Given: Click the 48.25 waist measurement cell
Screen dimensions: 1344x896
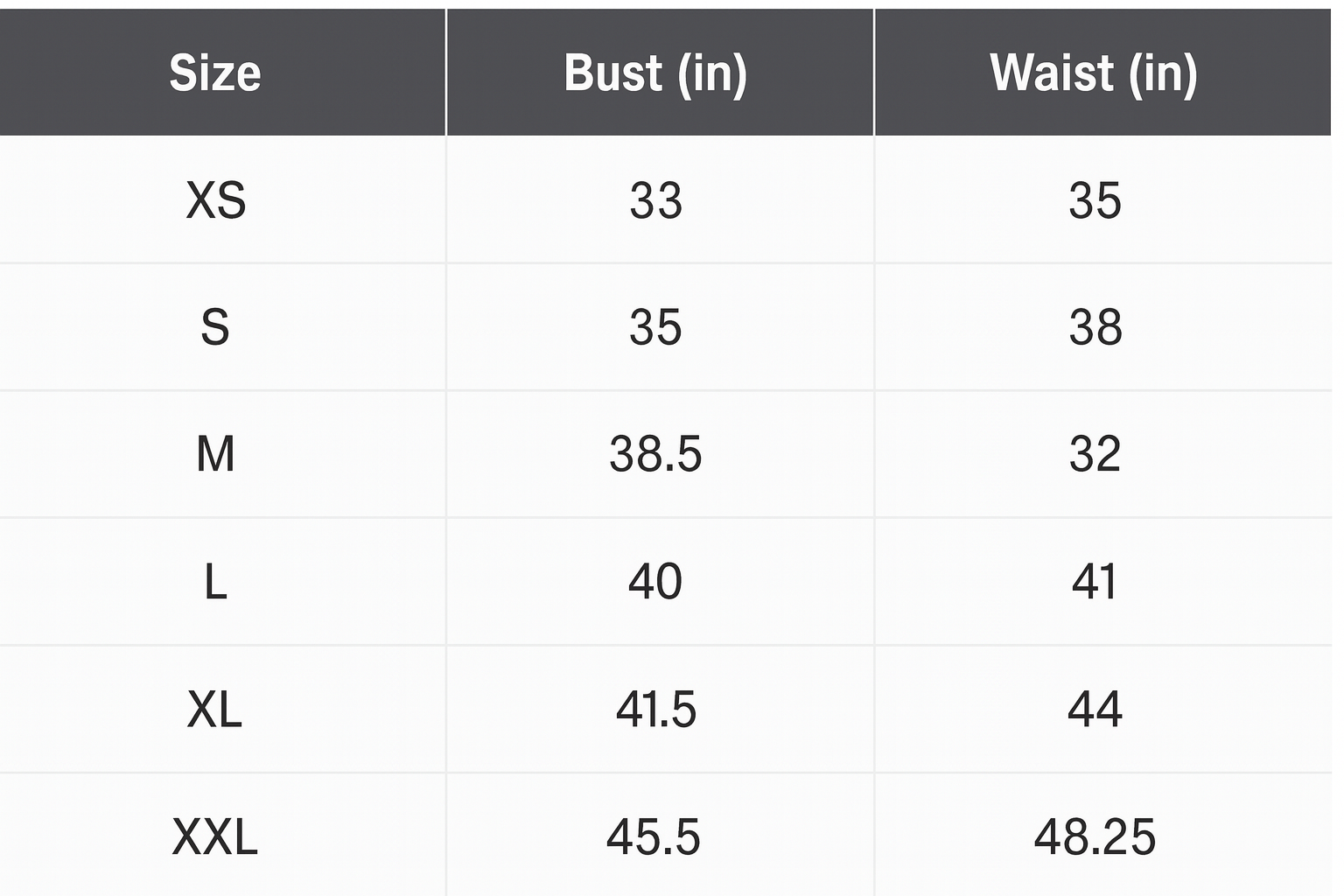Looking at the screenshot, I should (1095, 836).
